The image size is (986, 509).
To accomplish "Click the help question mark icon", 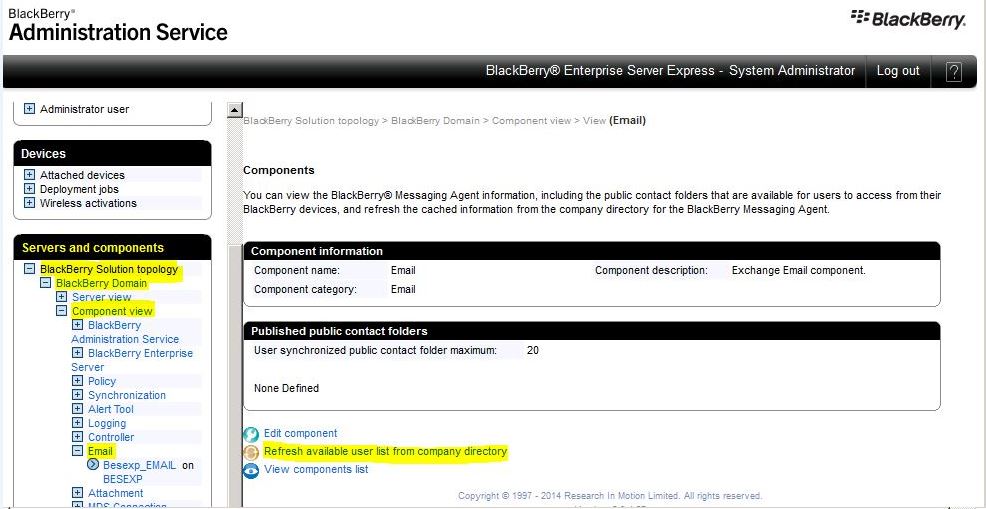I will [953, 72].
